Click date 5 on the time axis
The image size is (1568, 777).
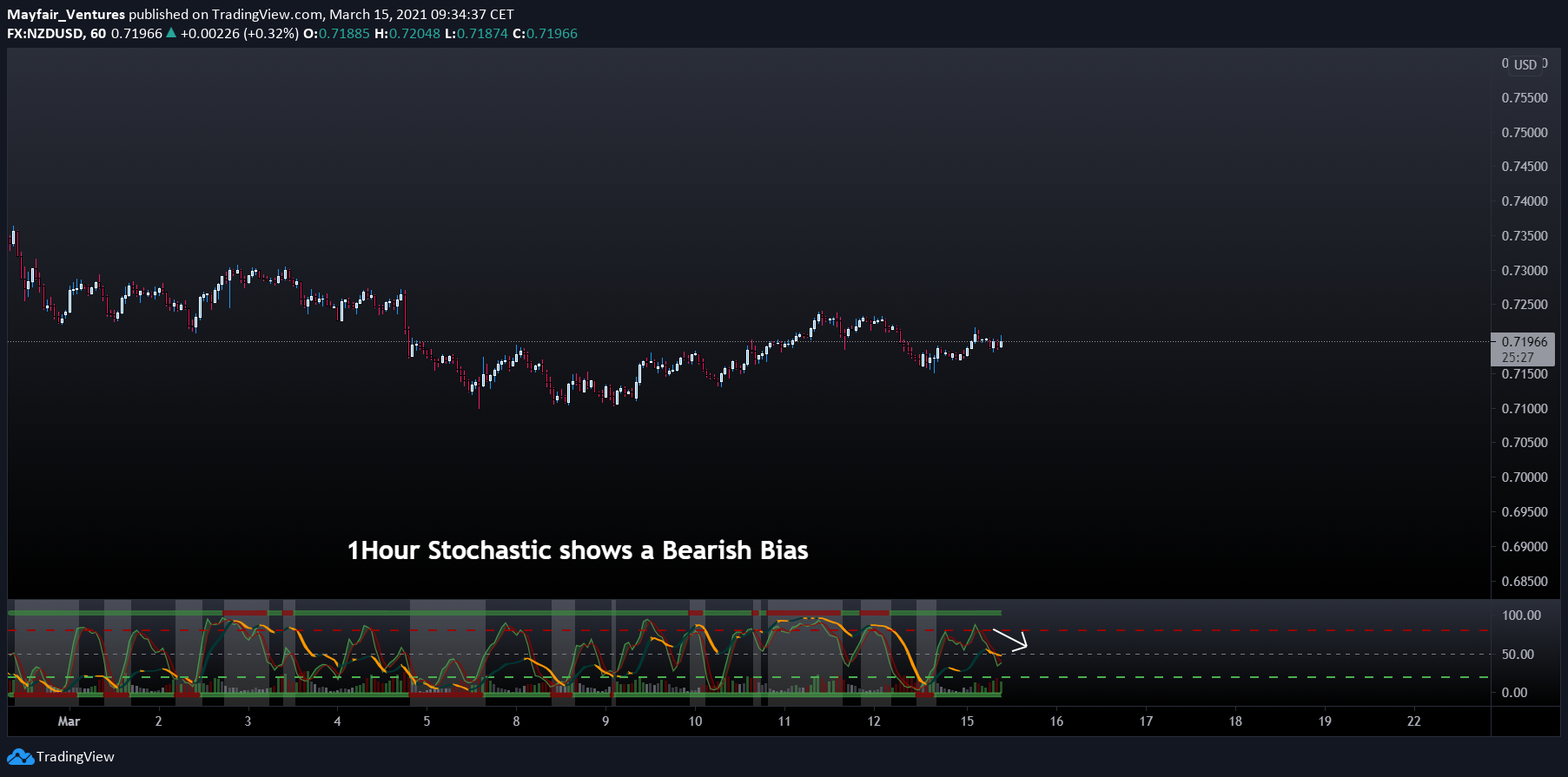(x=427, y=721)
